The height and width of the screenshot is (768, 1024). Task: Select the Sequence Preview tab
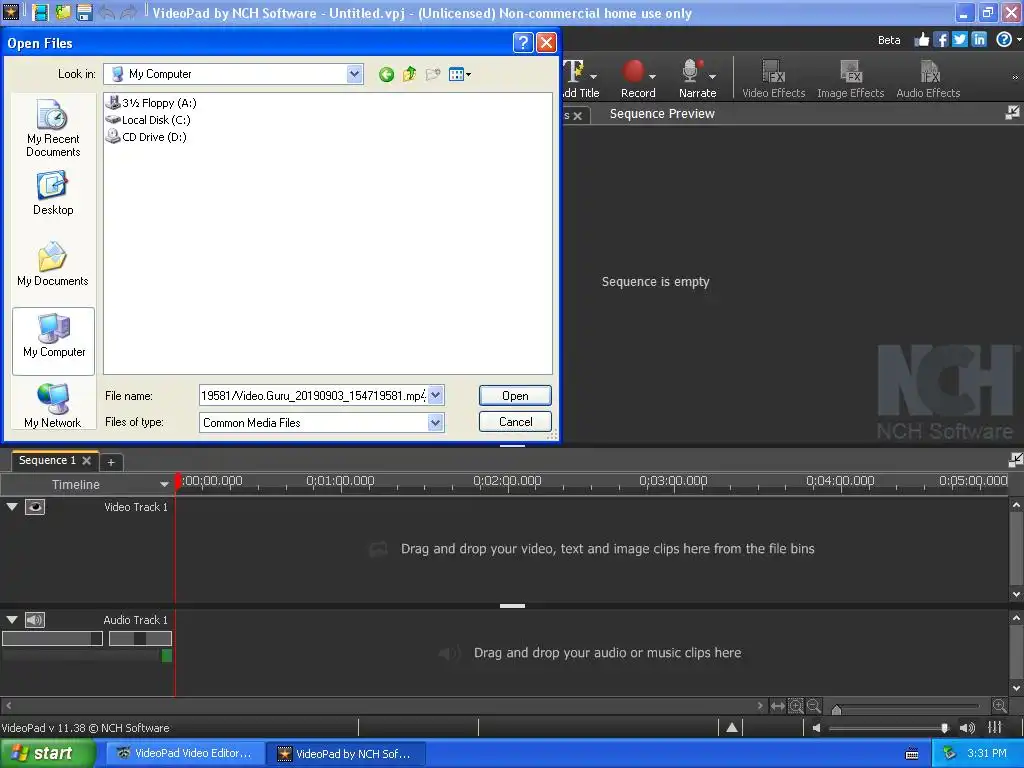click(x=662, y=114)
